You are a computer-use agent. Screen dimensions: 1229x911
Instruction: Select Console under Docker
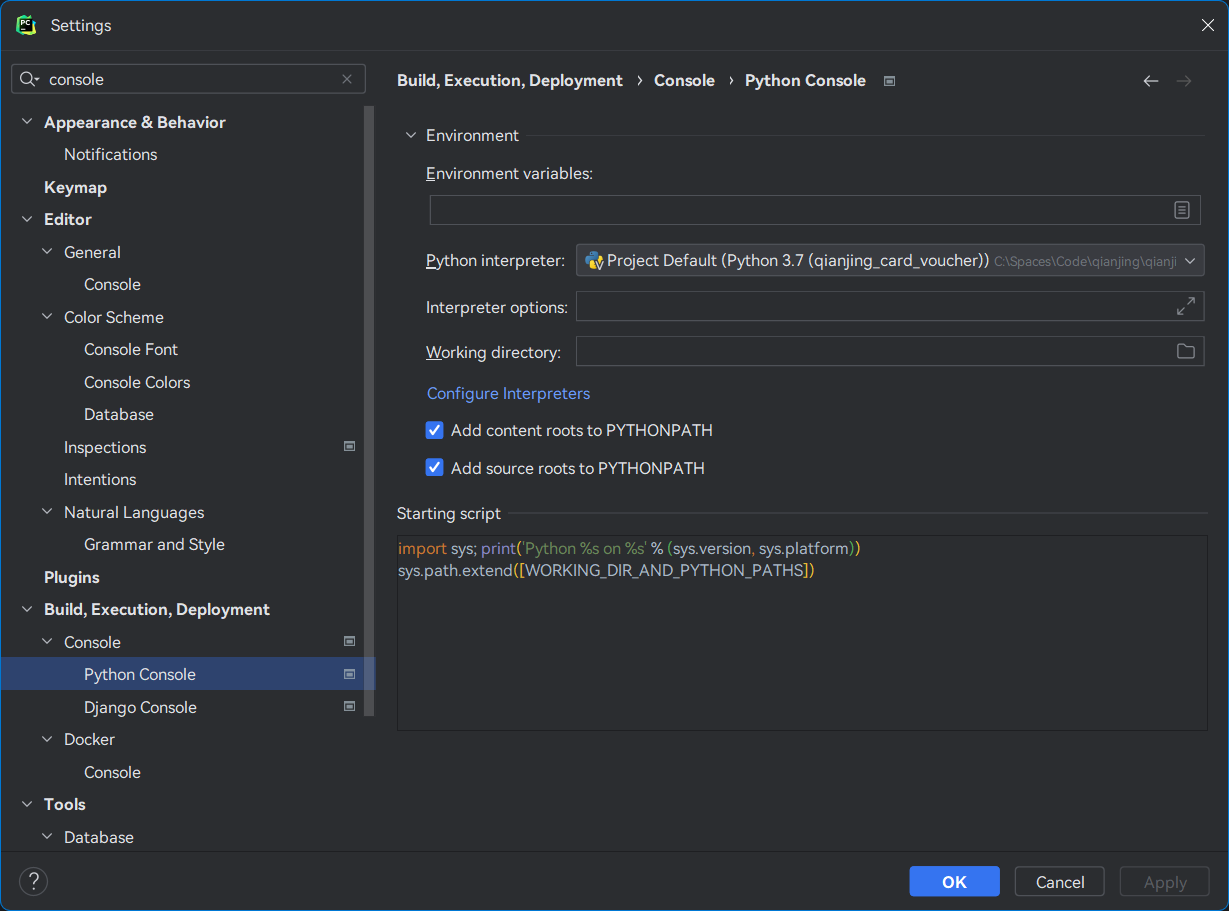112,772
